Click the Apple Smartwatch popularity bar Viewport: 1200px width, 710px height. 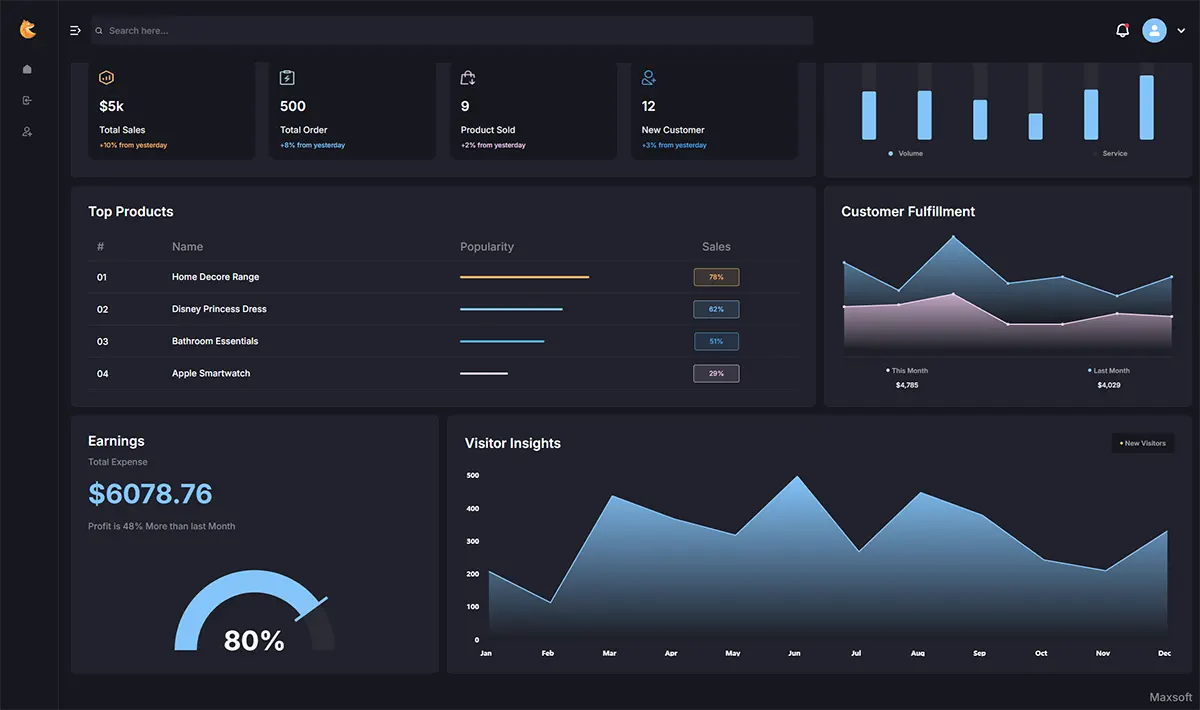click(484, 373)
